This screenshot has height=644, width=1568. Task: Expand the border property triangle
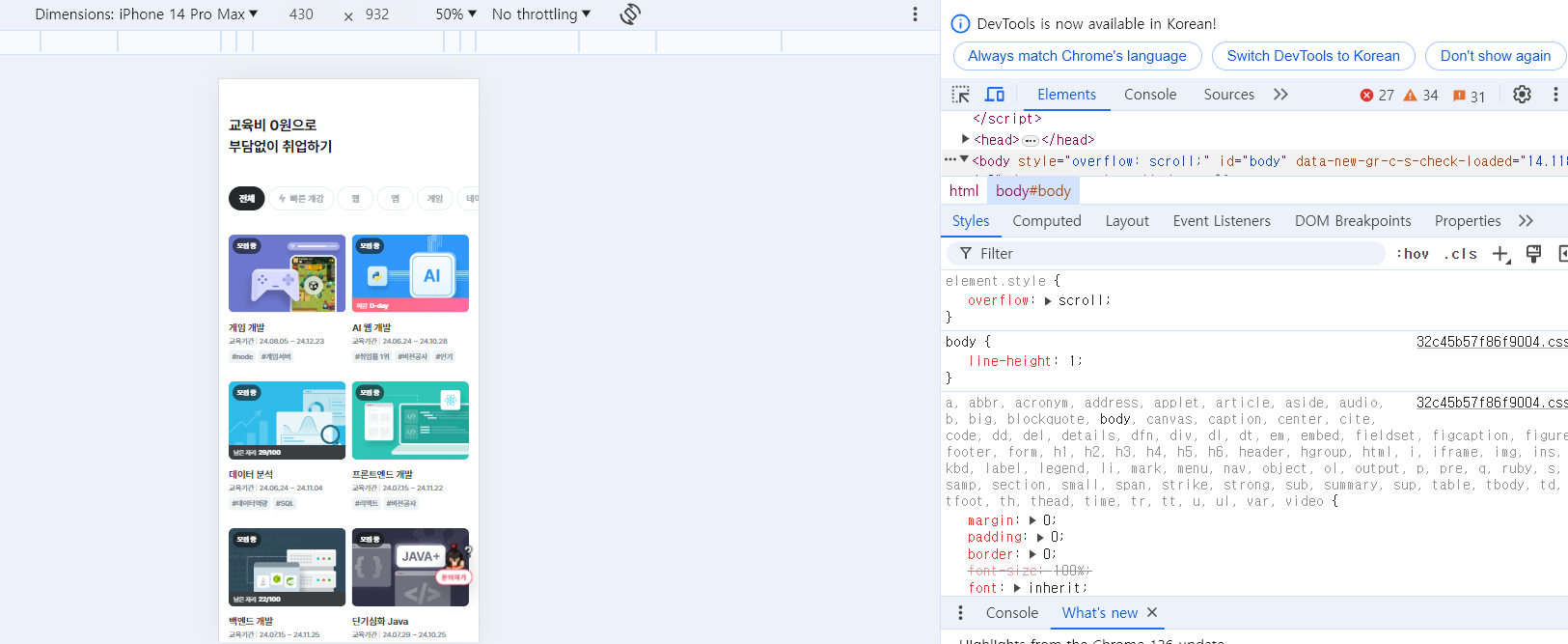click(x=1032, y=554)
